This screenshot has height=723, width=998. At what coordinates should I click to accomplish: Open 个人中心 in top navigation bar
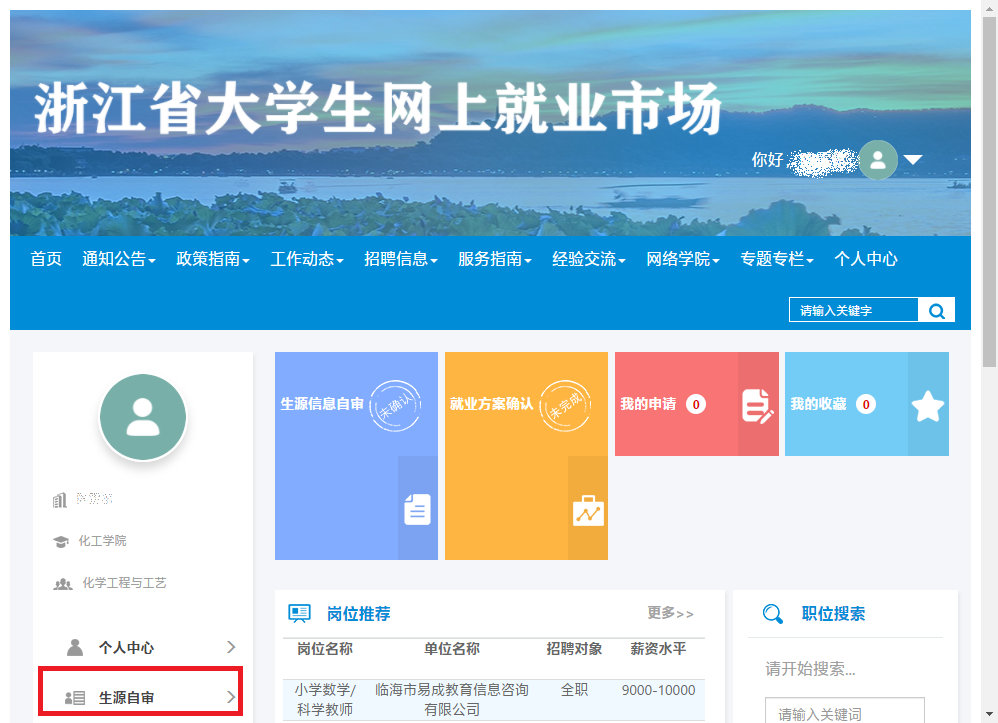pyautogui.click(x=866, y=259)
